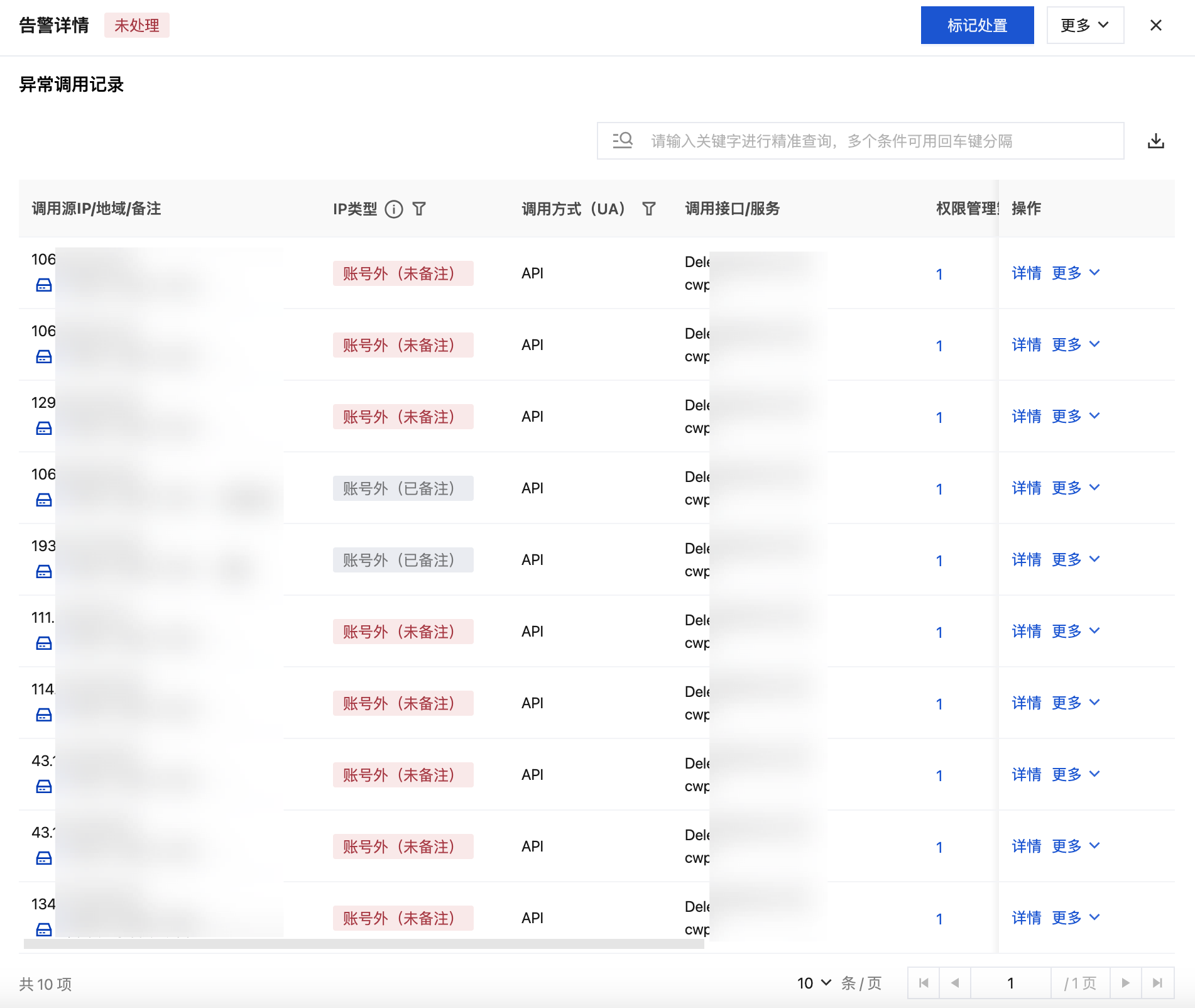Focus the keyword search input field
Image resolution: width=1195 pixels, height=1008 pixels.
(x=880, y=141)
